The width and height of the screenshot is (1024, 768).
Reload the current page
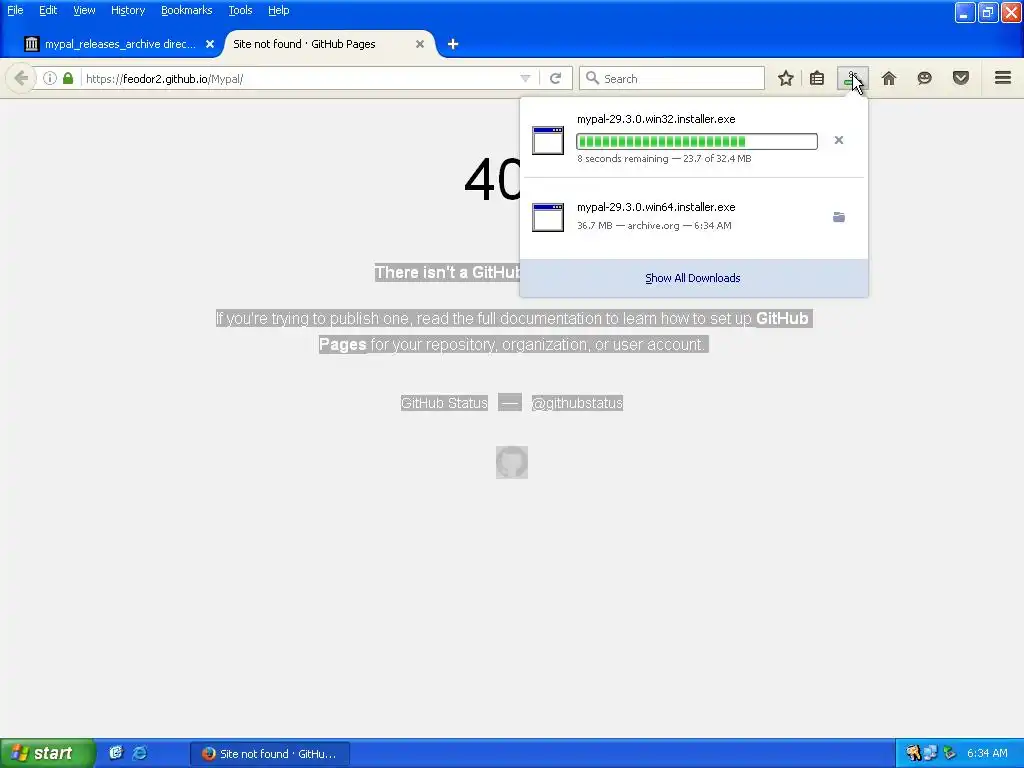tap(556, 78)
